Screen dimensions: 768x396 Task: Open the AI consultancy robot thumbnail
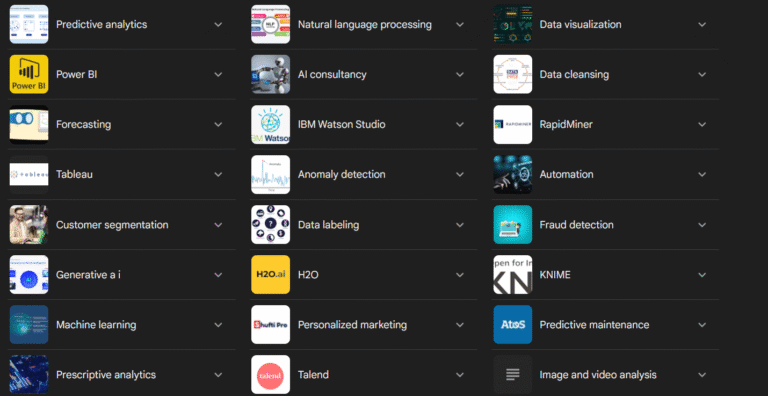[x=270, y=74]
